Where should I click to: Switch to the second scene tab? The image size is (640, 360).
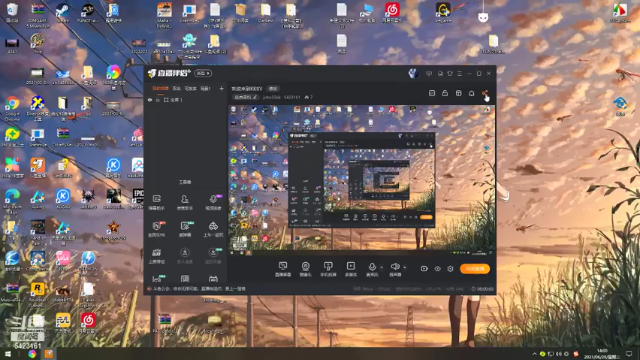[176, 88]
